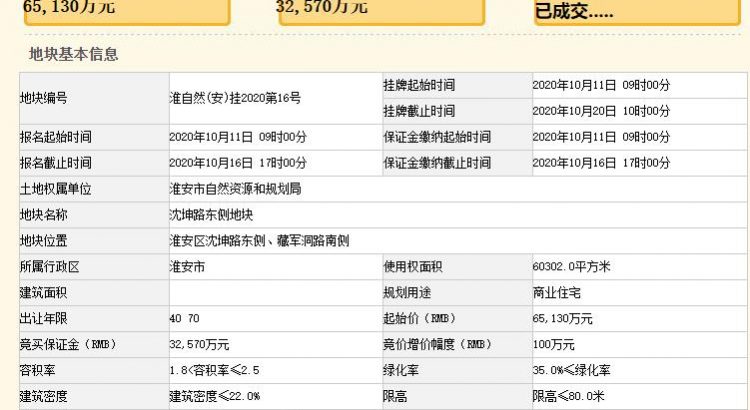Select the 地块基本信息 section heading
The width and height of the screenshot is (750, 410).
point(73,53)
